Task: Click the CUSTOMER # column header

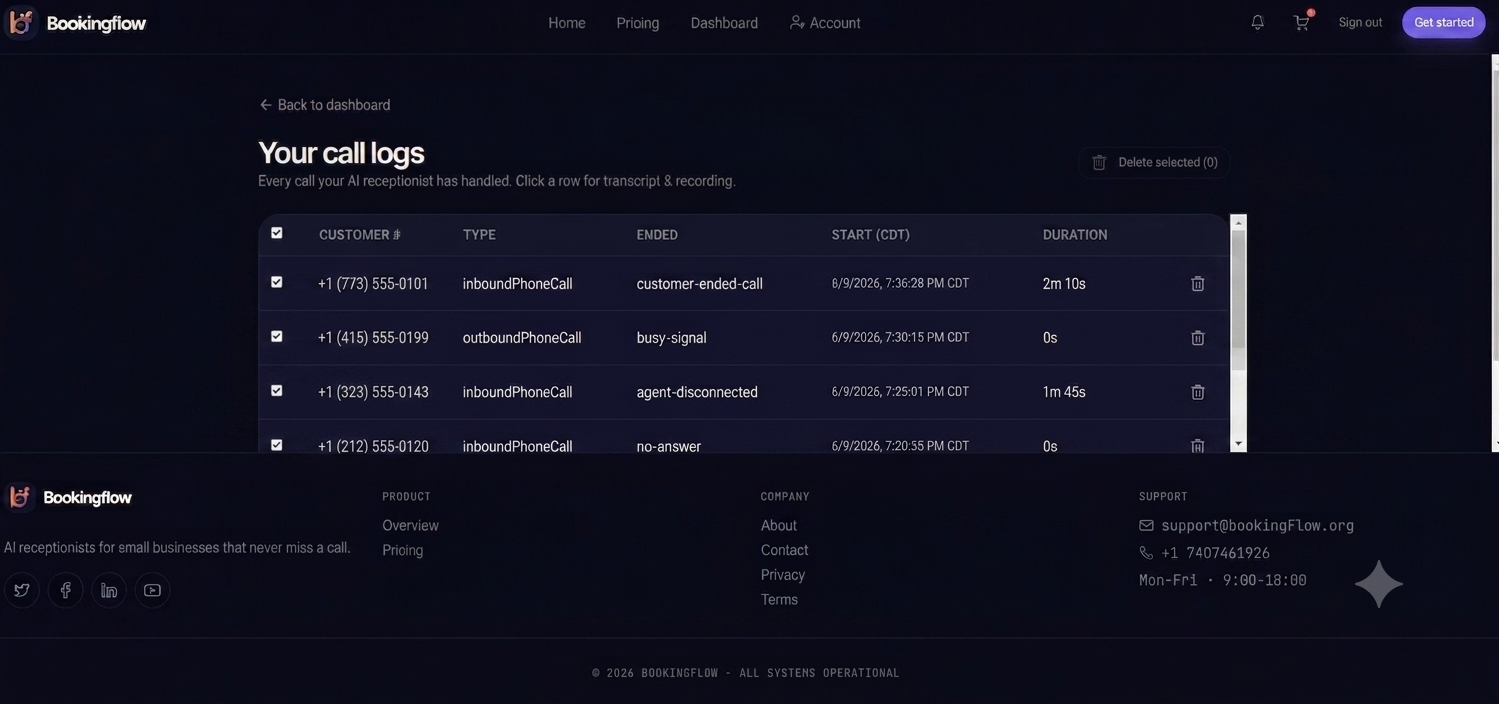Action: coord(360,235)
